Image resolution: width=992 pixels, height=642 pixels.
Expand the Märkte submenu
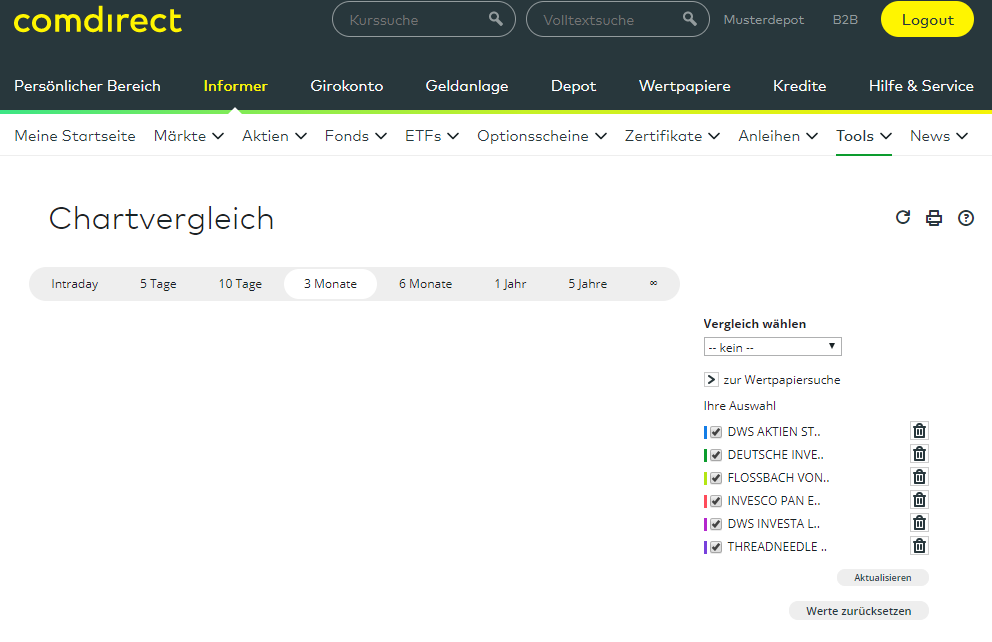coord(189,136)
